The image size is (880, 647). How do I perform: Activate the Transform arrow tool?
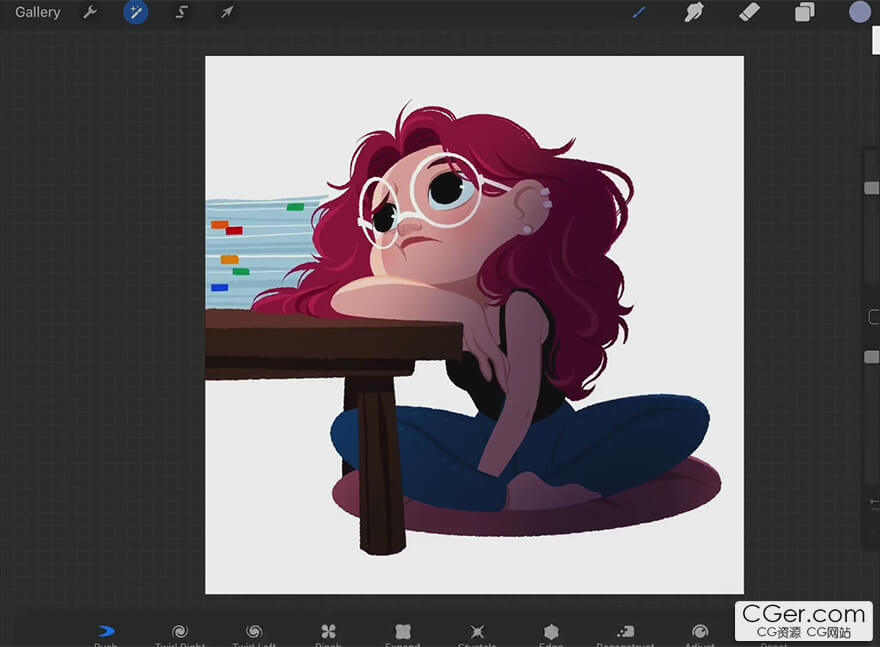227,12
